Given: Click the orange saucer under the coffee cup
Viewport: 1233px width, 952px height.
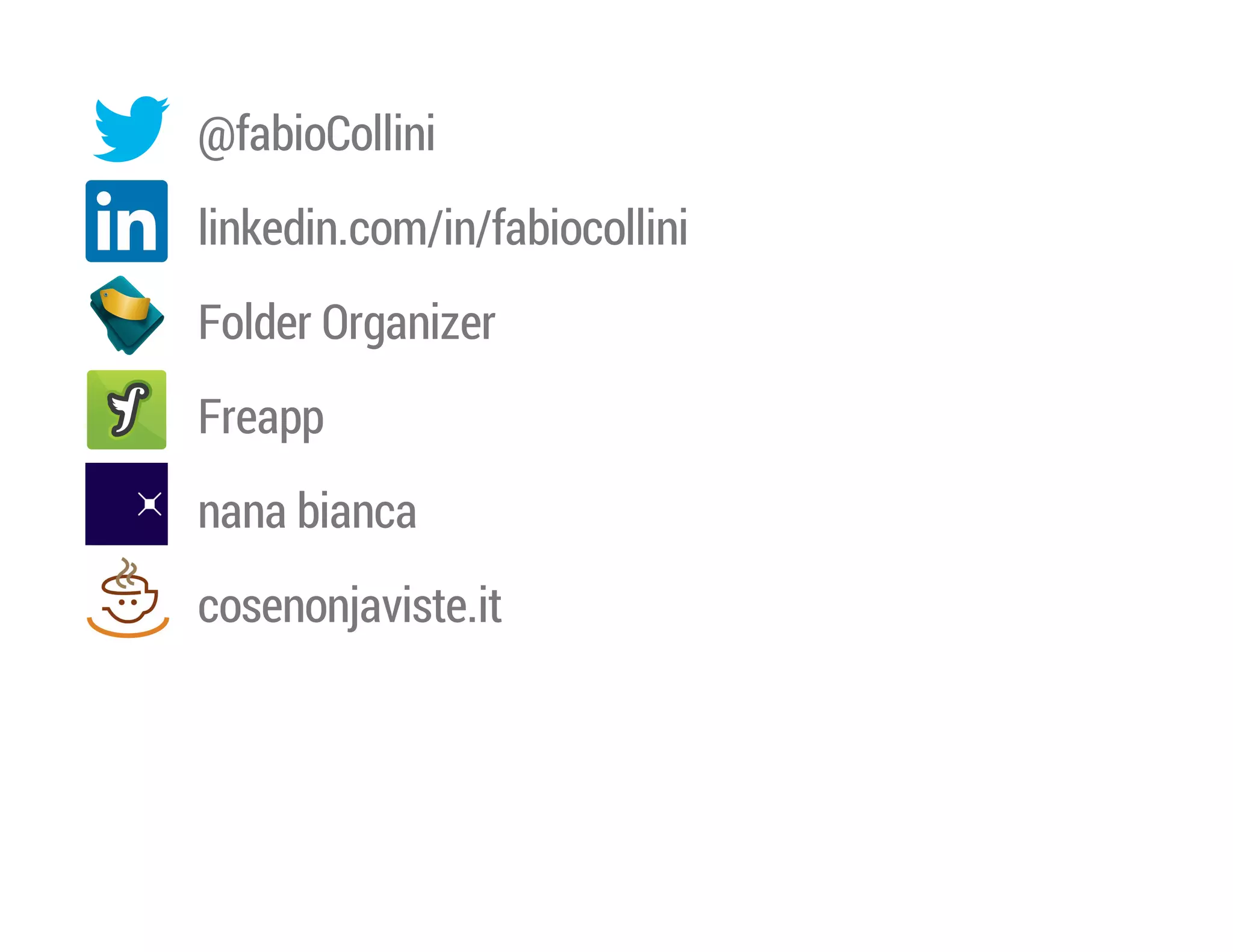Looking at the screenshot, I should (128, 629).
